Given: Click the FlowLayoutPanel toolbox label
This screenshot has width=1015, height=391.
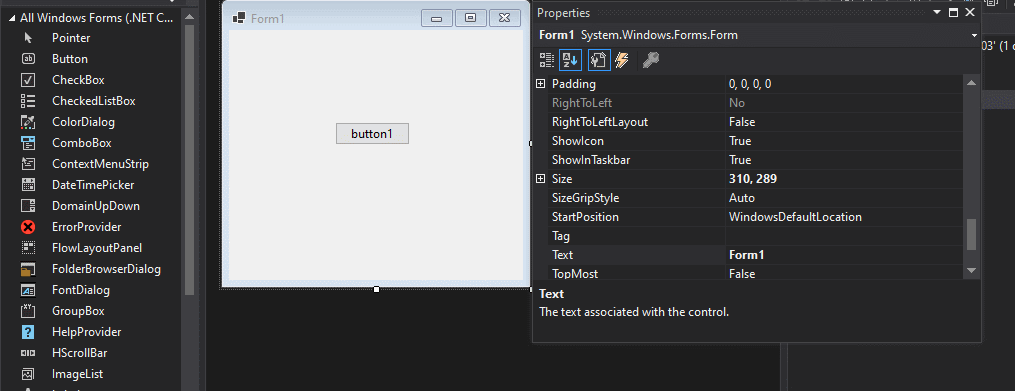Looking at the screenshot, I should pyautogui.click(x=97, y=248).
